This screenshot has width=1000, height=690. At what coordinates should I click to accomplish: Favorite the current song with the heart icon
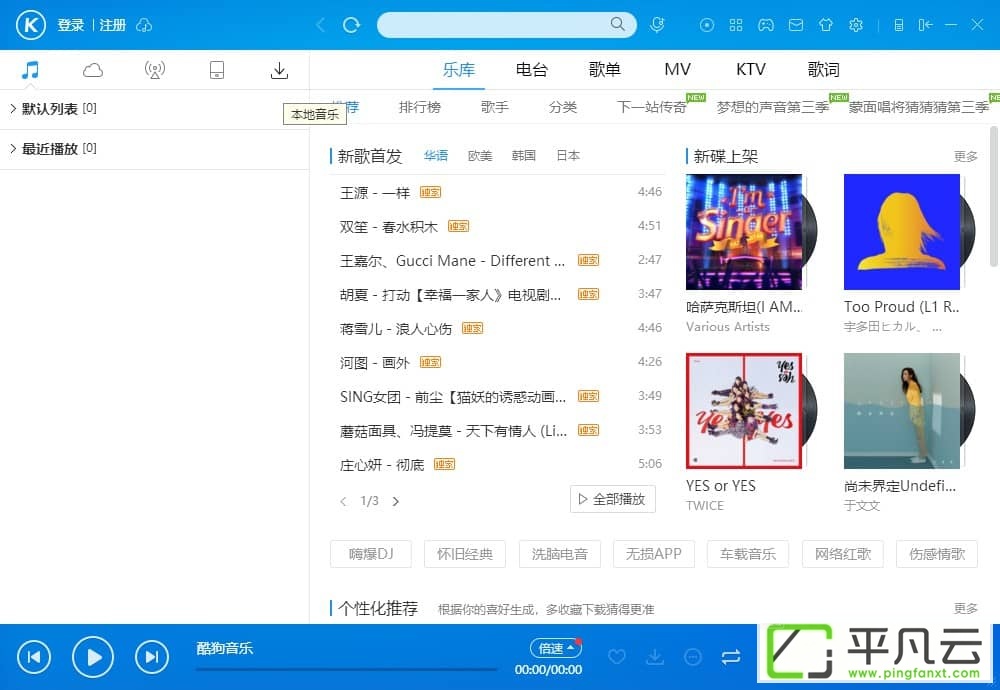click(x=617, y=657)
